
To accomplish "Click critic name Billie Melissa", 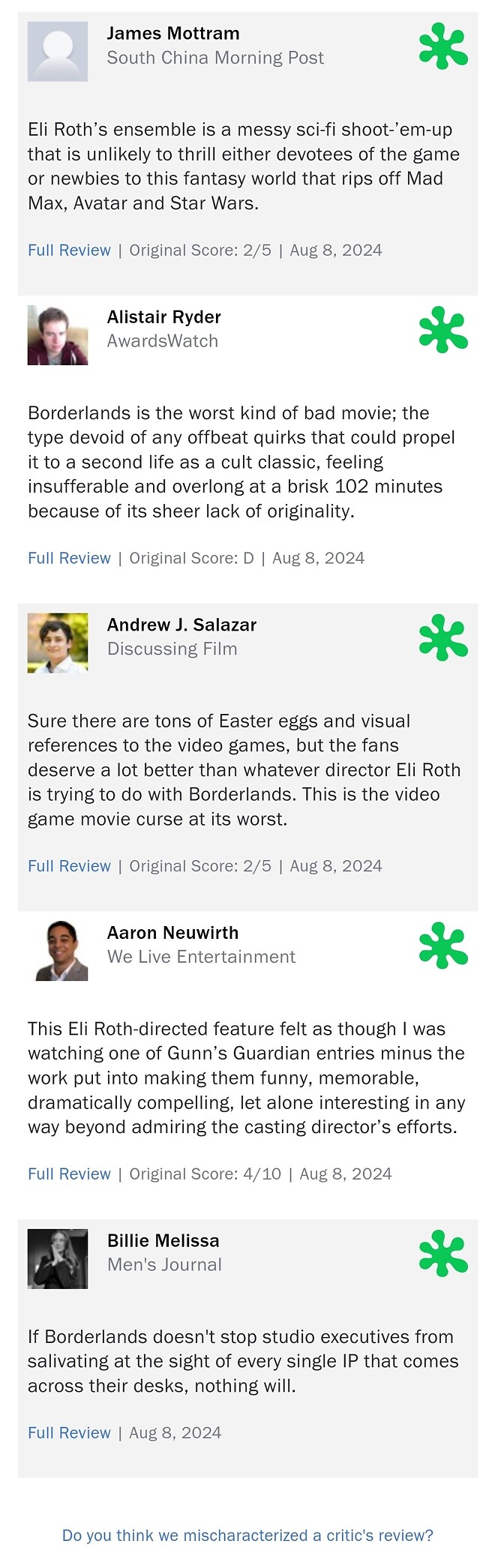I will pos(163,1240).
